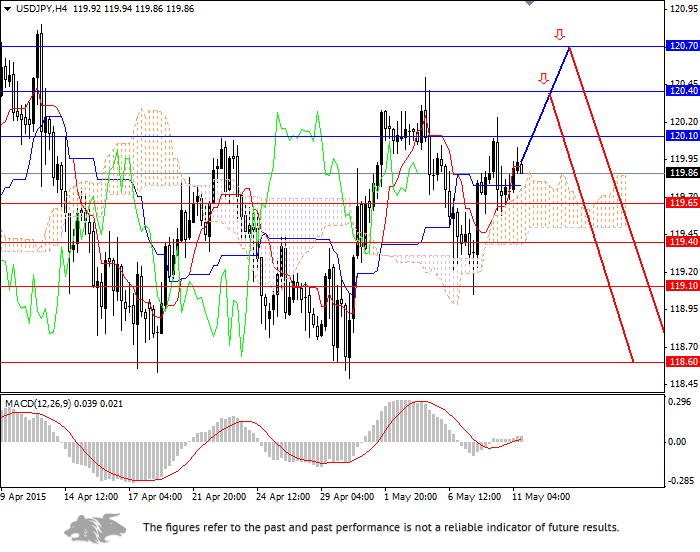Click the 24 Apr 12:00 time label
700x552 pixels.
pos(283,497)
